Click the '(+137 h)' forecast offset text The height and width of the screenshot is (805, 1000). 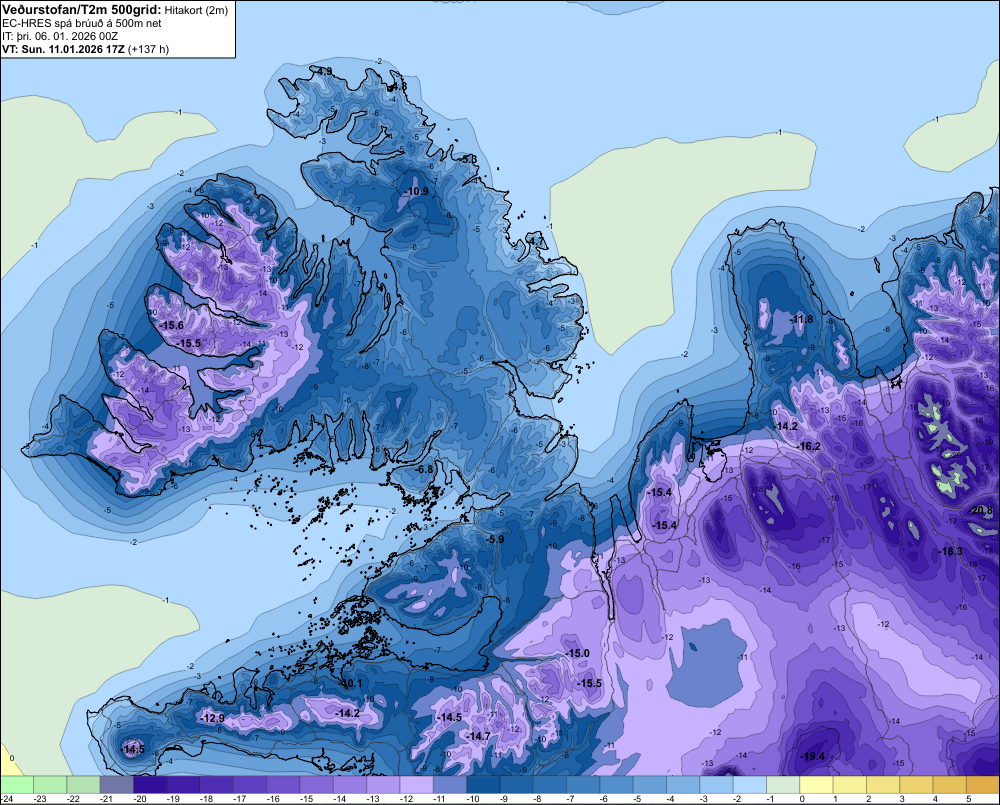(149, 49)
